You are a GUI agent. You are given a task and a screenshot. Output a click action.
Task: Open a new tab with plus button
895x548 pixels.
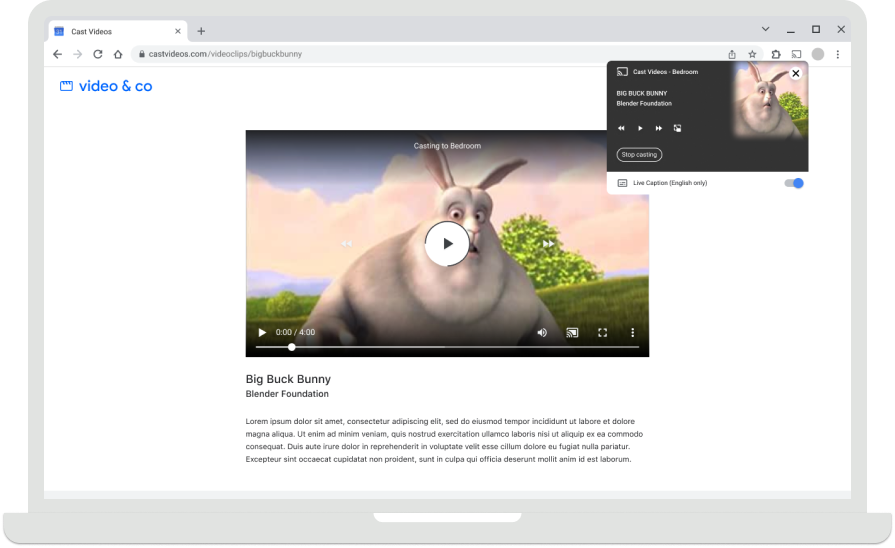[201, 31]
